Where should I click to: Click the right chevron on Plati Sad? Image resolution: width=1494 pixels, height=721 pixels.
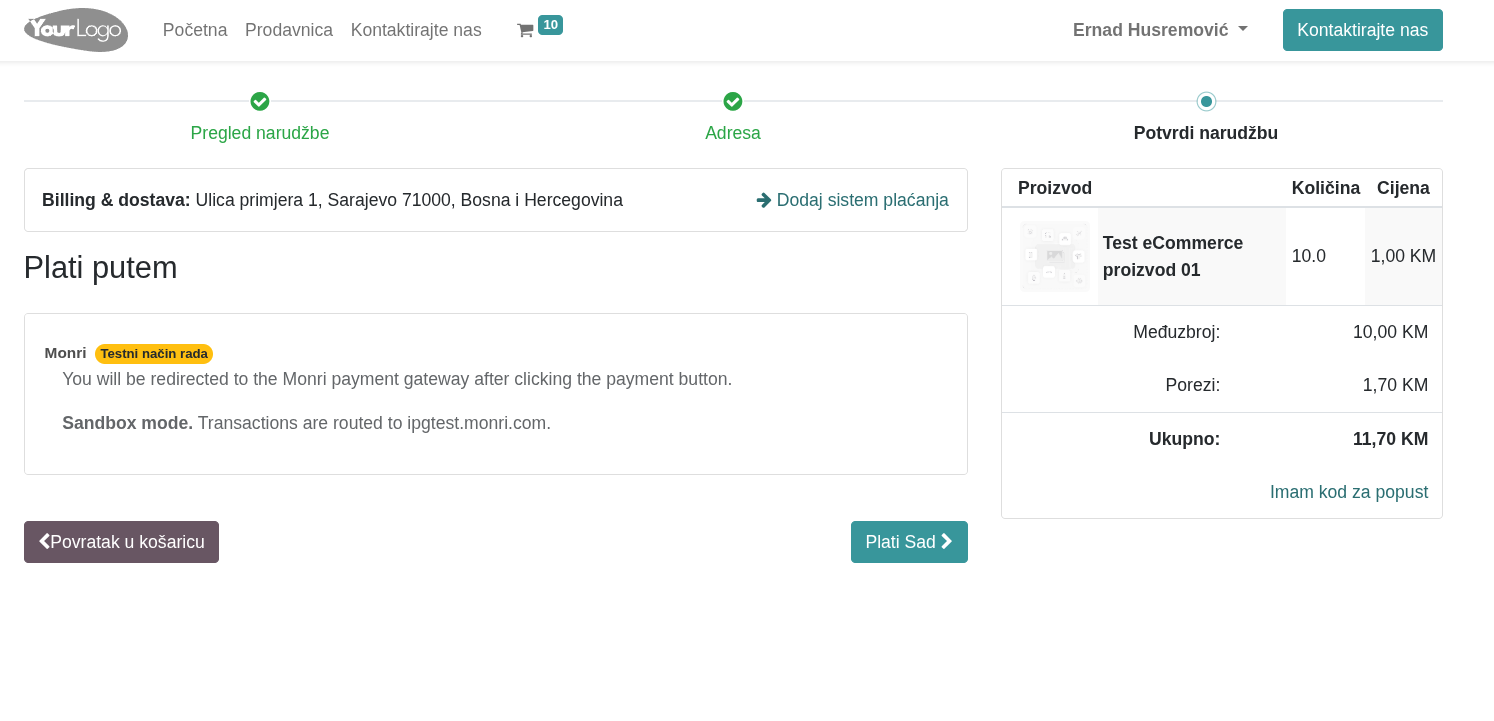coord(946,541)
